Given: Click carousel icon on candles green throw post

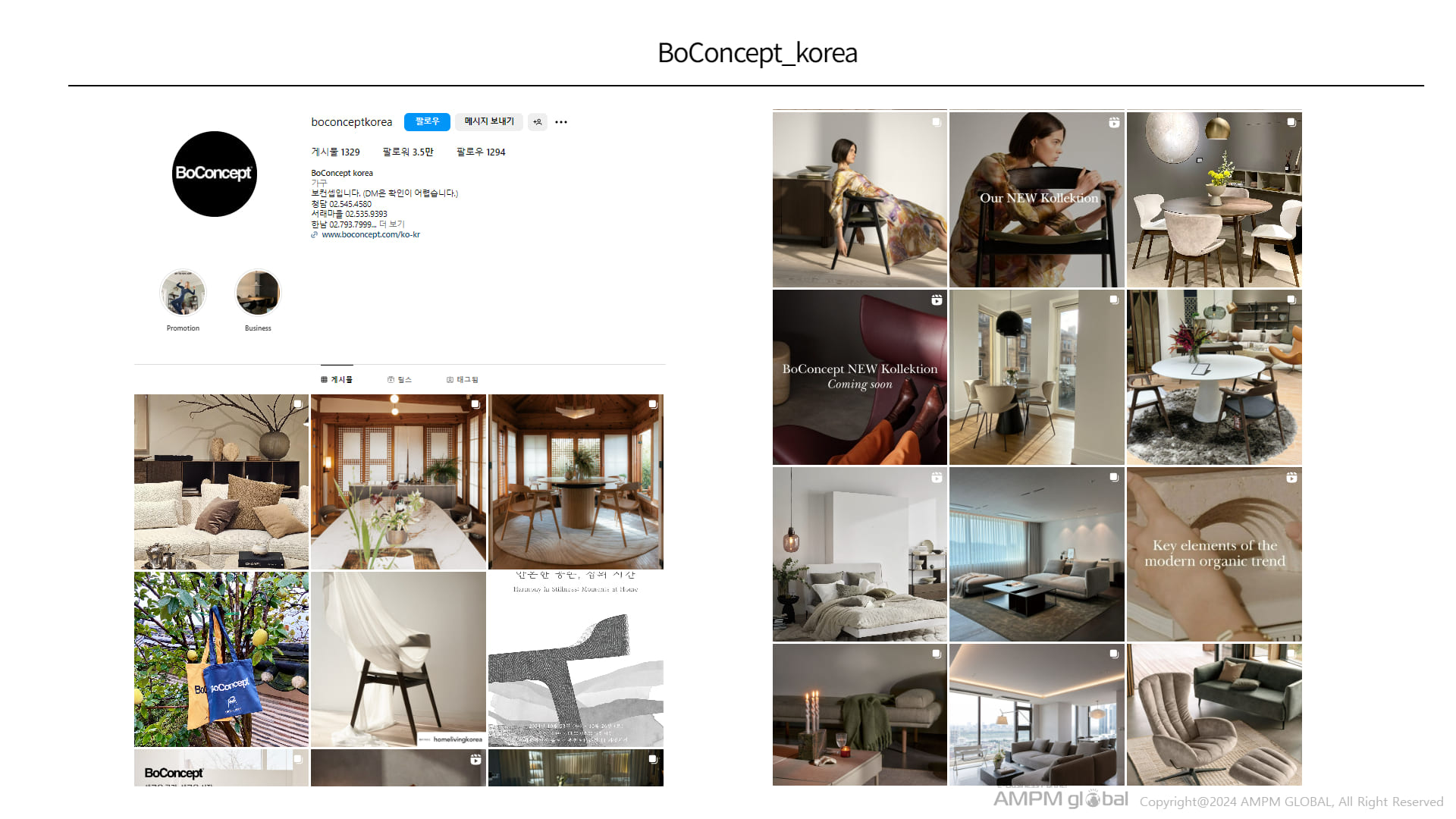Looking at the screenshot, I should point(937,654).
